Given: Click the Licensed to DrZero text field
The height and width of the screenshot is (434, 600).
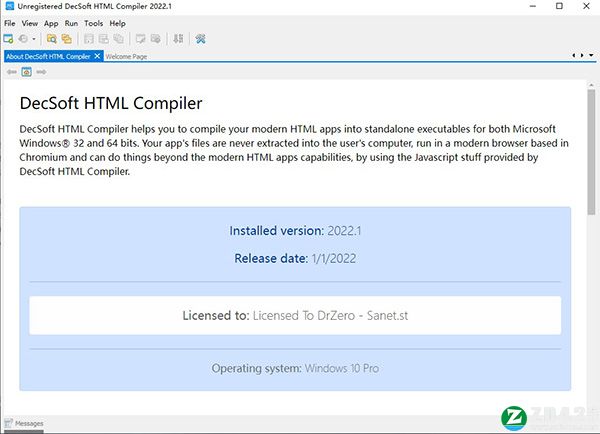Looking at the screenshot, I should click(x=295, y=315).
